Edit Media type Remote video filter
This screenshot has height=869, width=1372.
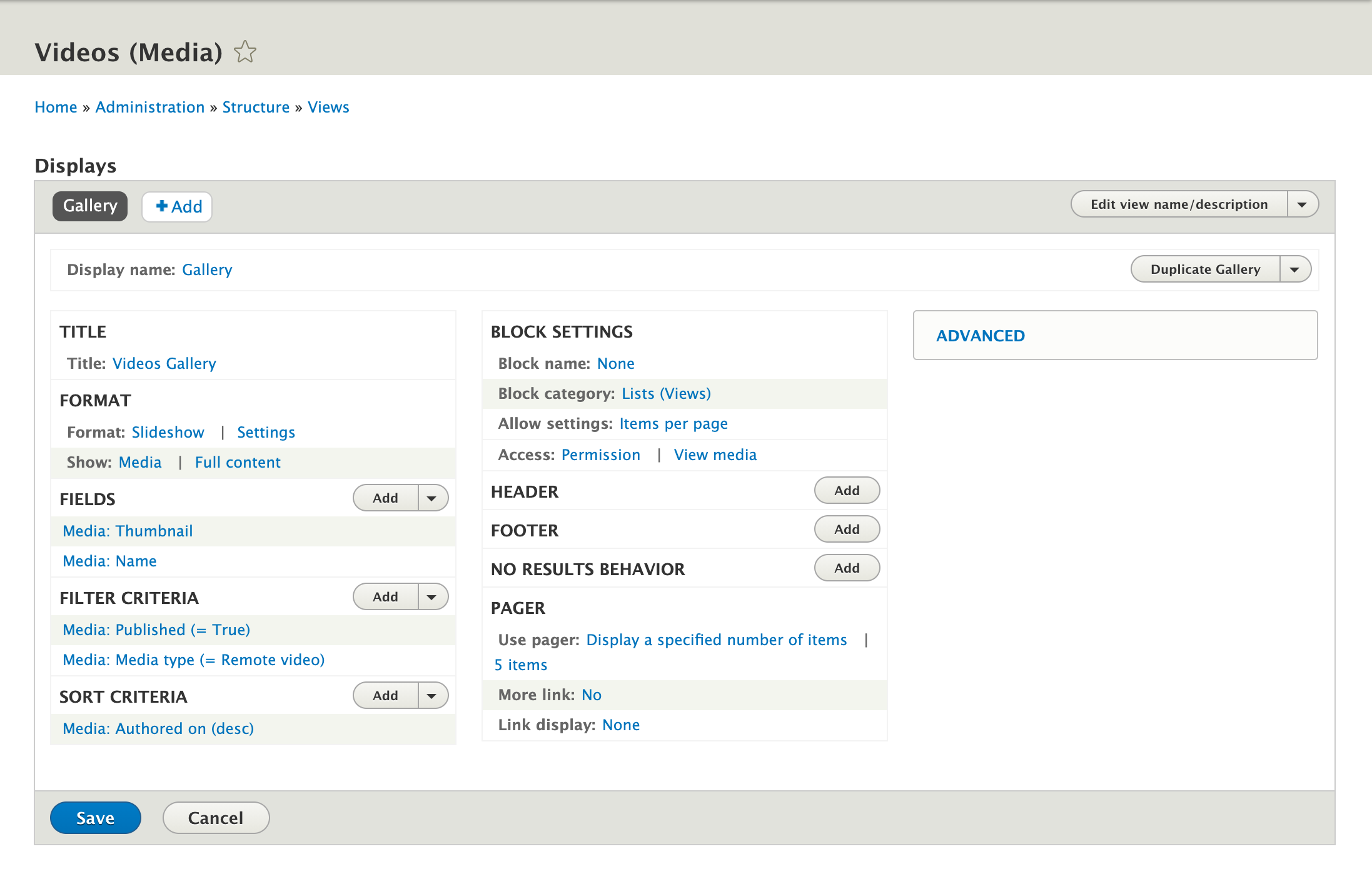(193, 660)
